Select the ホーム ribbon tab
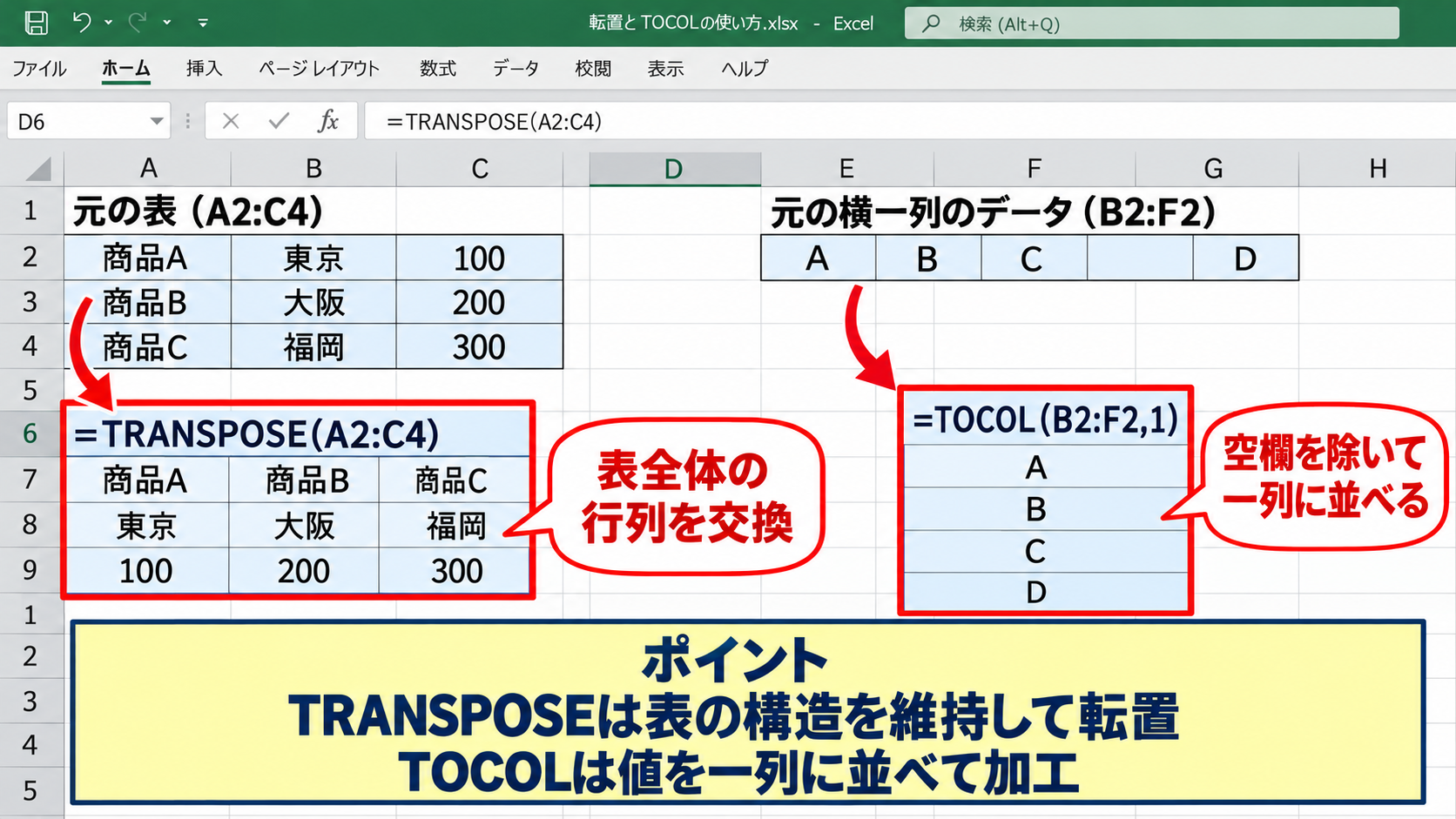This screenshot has height=819, width=1456. pos(125,69)
